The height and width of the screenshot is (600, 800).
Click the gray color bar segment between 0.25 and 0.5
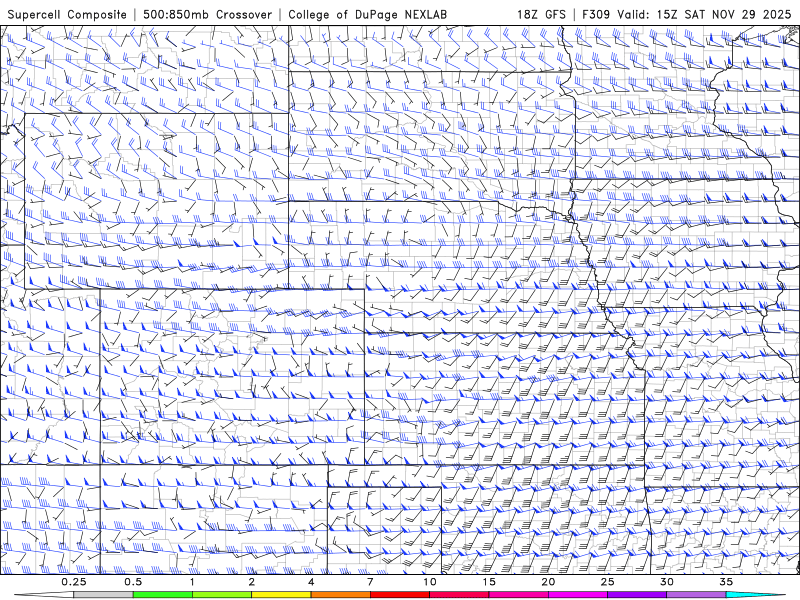[103, 595]
